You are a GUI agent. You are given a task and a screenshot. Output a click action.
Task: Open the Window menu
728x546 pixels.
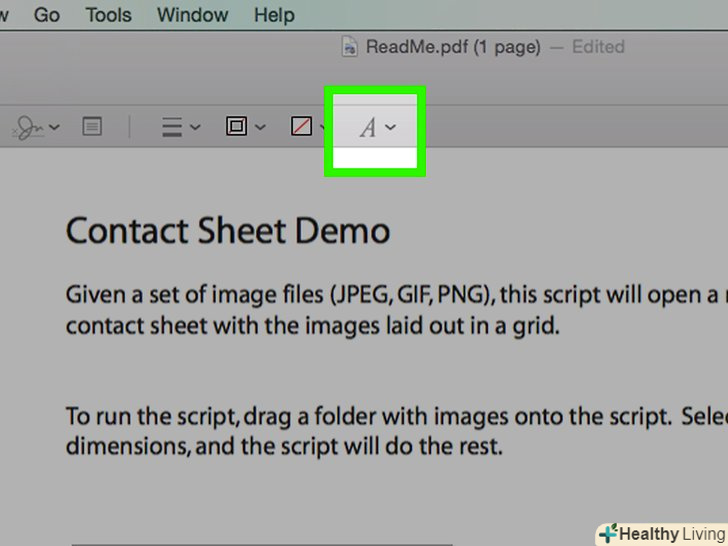click(191, 15)
